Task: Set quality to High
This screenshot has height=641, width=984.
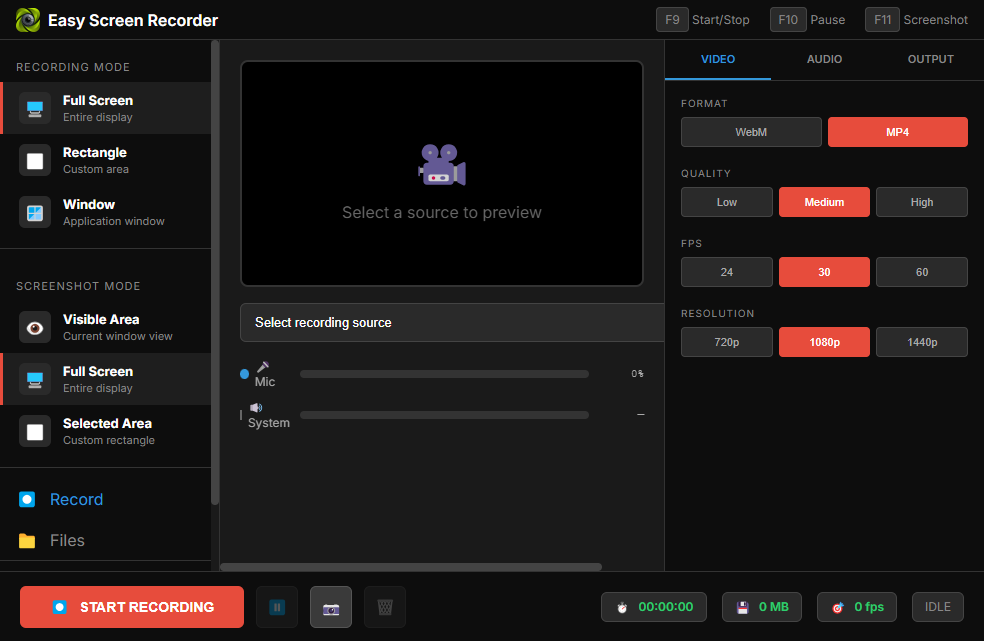Action: coord(922,202)
